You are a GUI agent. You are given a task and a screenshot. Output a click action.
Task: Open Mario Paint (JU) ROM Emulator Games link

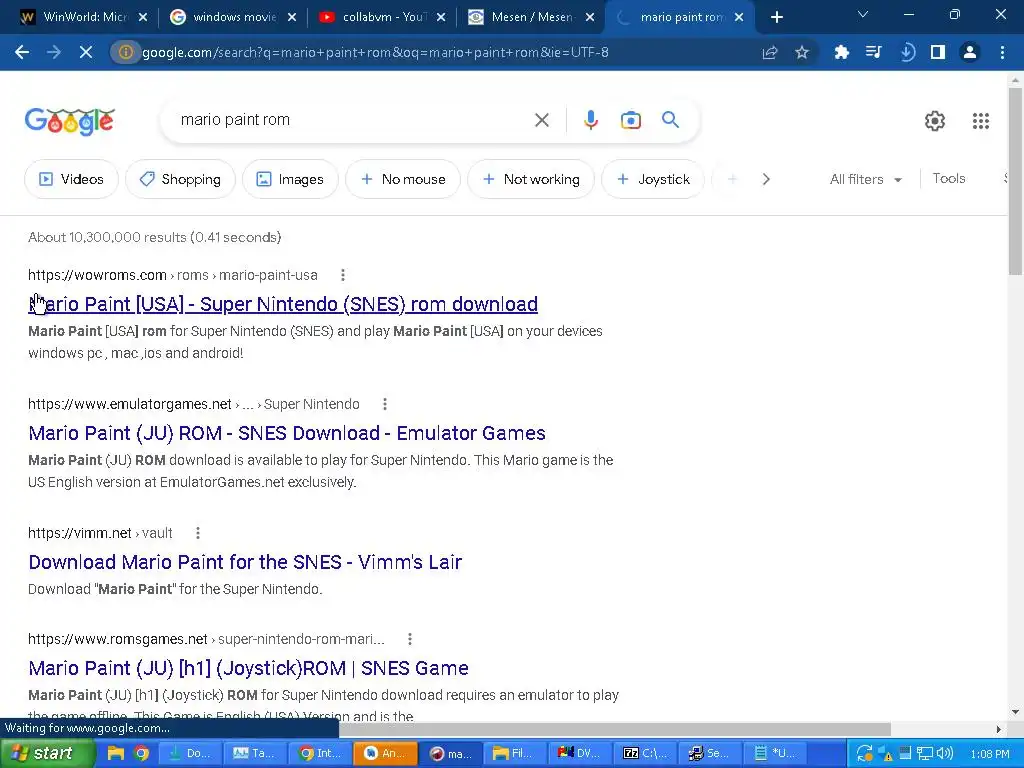point(287,433)
